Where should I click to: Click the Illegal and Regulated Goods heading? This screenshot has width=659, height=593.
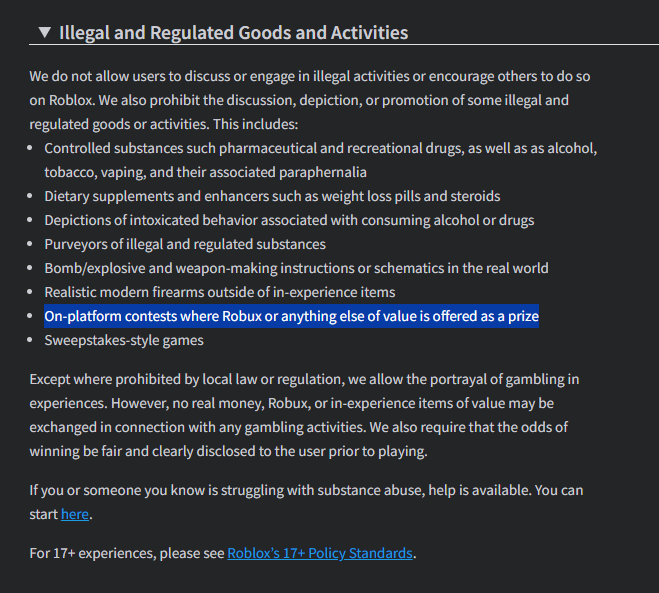233,33
